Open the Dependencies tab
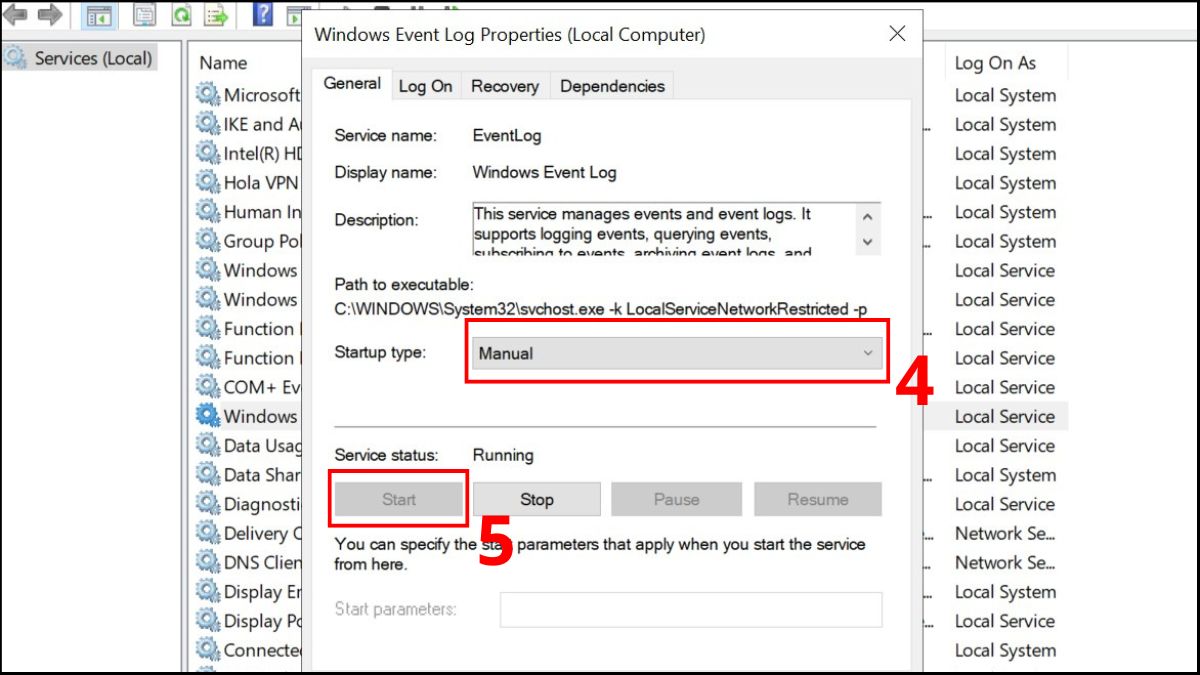This screenshot has width=1200, height=675. coord(611,86)
